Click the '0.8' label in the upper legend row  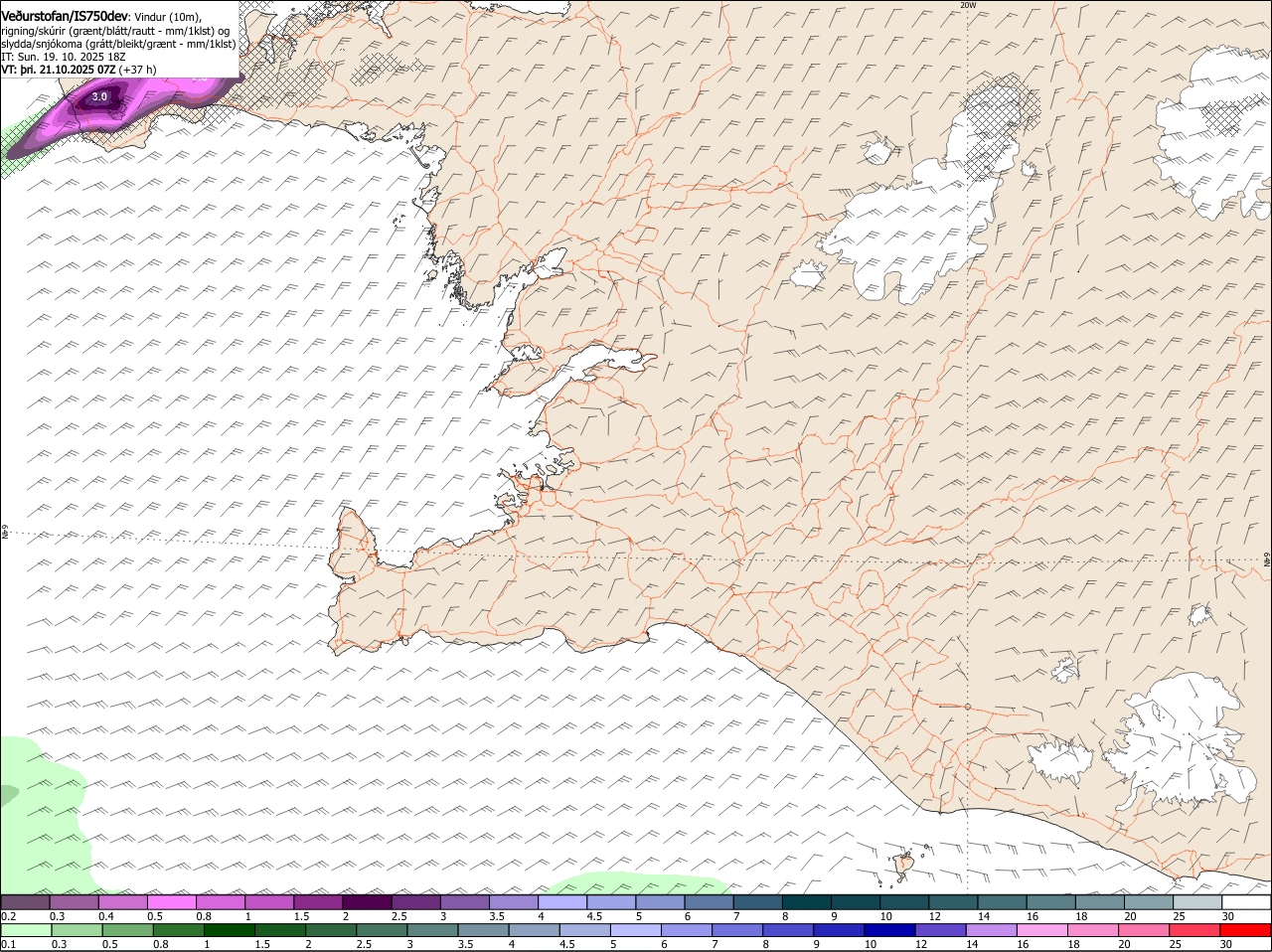pos(204,916)
